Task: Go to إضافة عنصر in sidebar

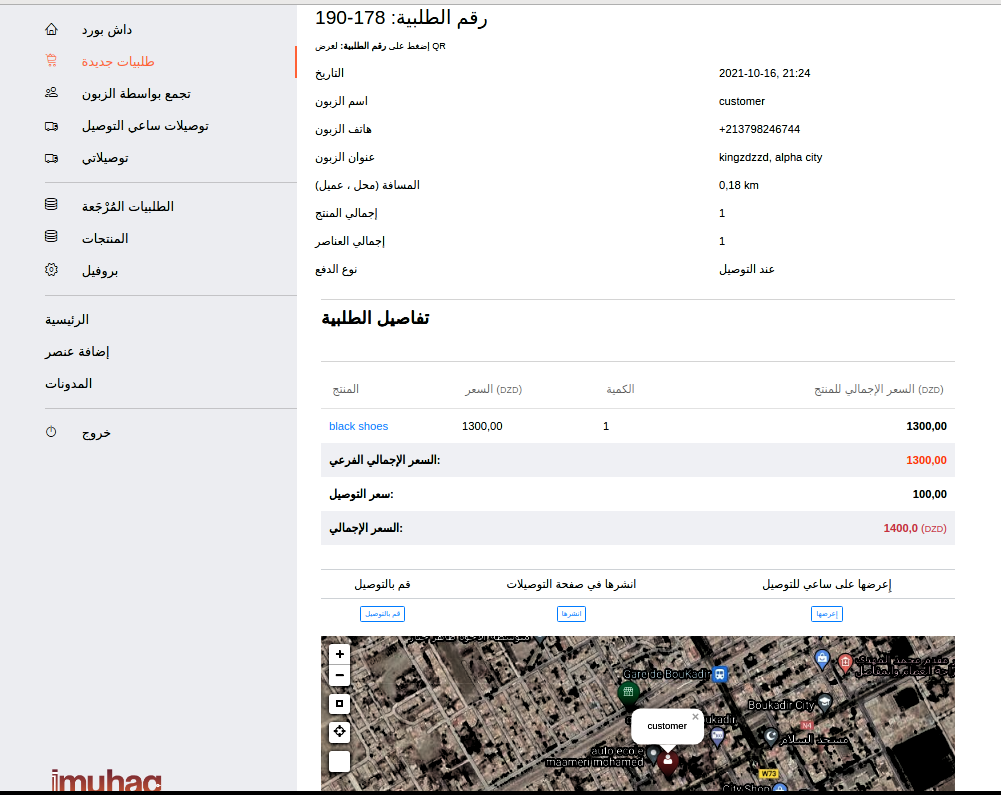Action: (77, 352)
